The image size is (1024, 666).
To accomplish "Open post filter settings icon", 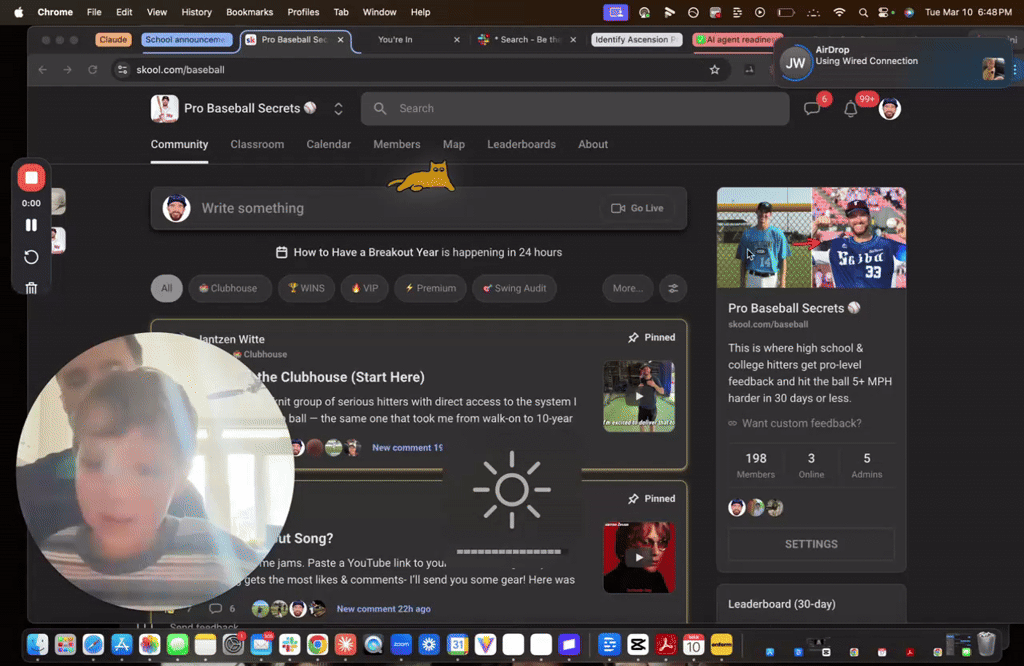I will 673,289.
